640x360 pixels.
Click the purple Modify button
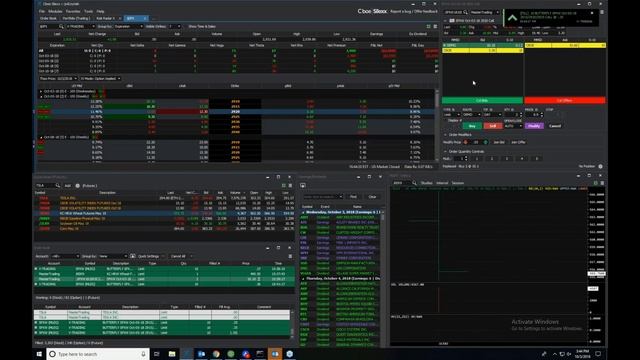point(534,126)
